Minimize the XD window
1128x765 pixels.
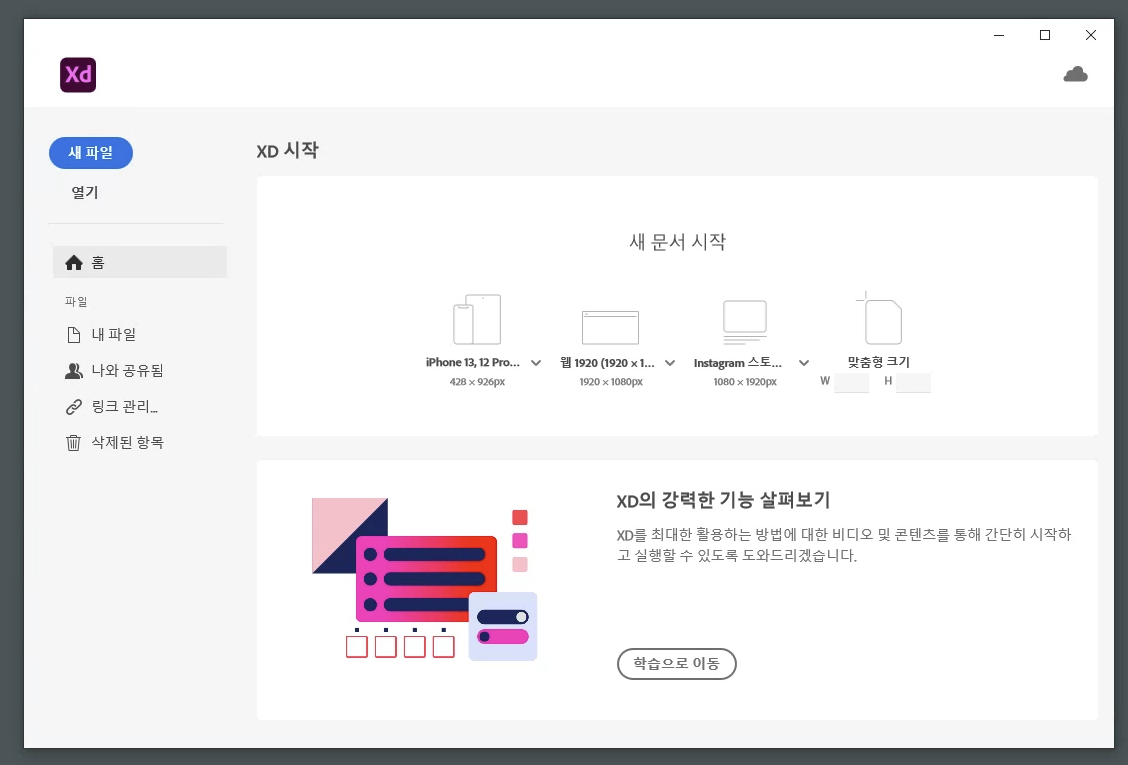999,35
